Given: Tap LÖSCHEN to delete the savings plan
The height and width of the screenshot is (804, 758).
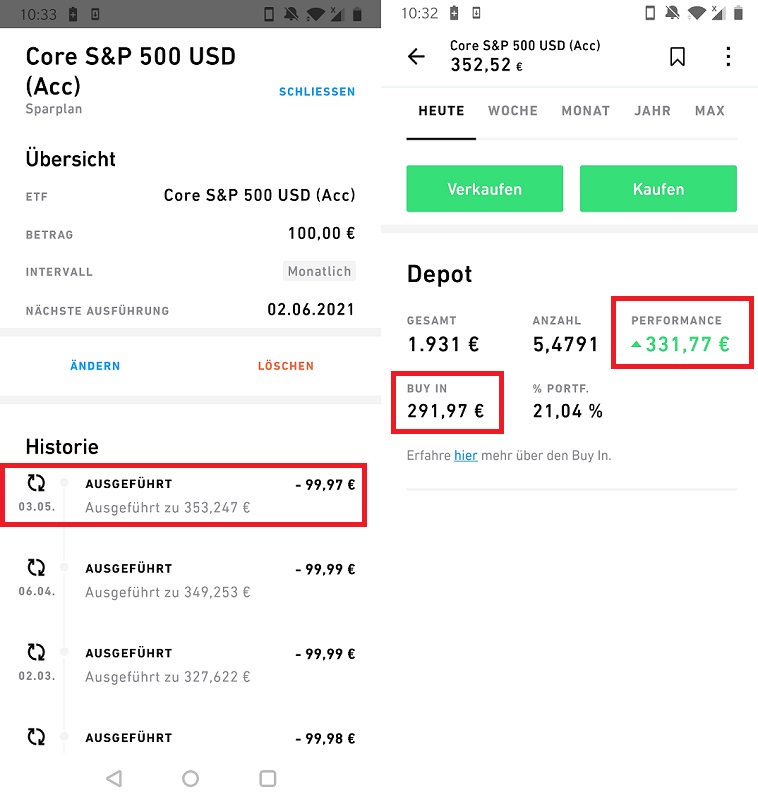Looking at the screenshot, I should tap(286, 366).
